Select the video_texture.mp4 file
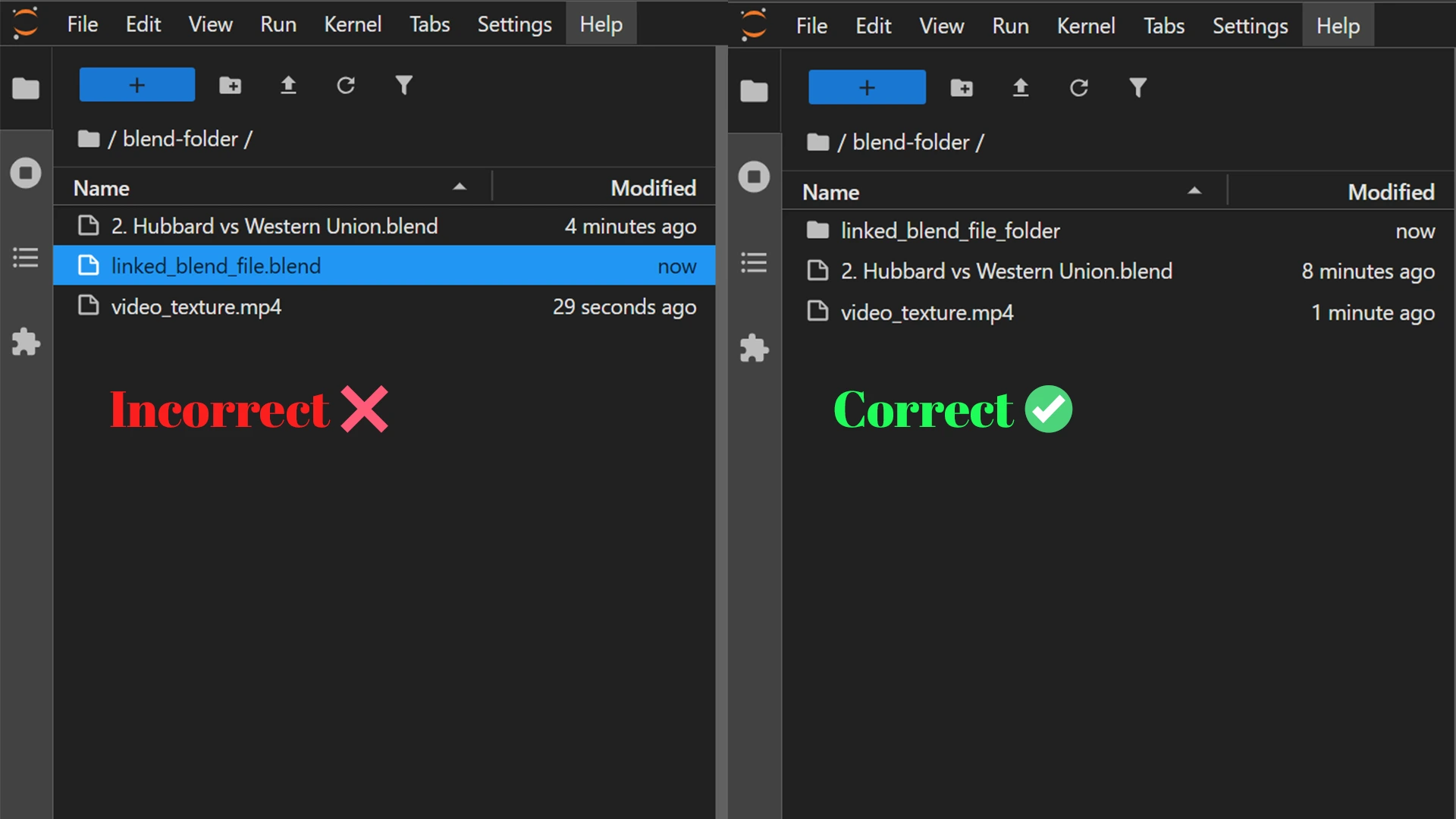The image size is (1456, 819). 196,306
